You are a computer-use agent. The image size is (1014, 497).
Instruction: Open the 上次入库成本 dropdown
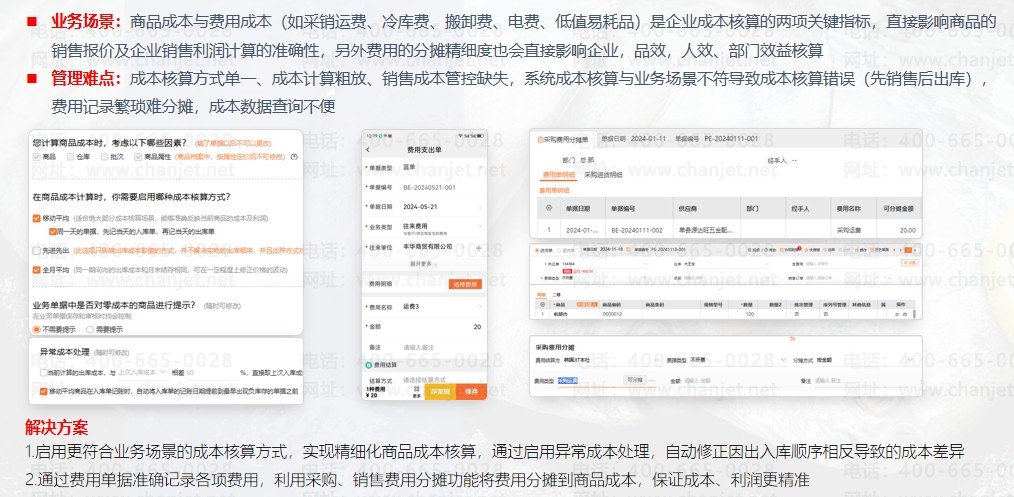tap(143, 373)
